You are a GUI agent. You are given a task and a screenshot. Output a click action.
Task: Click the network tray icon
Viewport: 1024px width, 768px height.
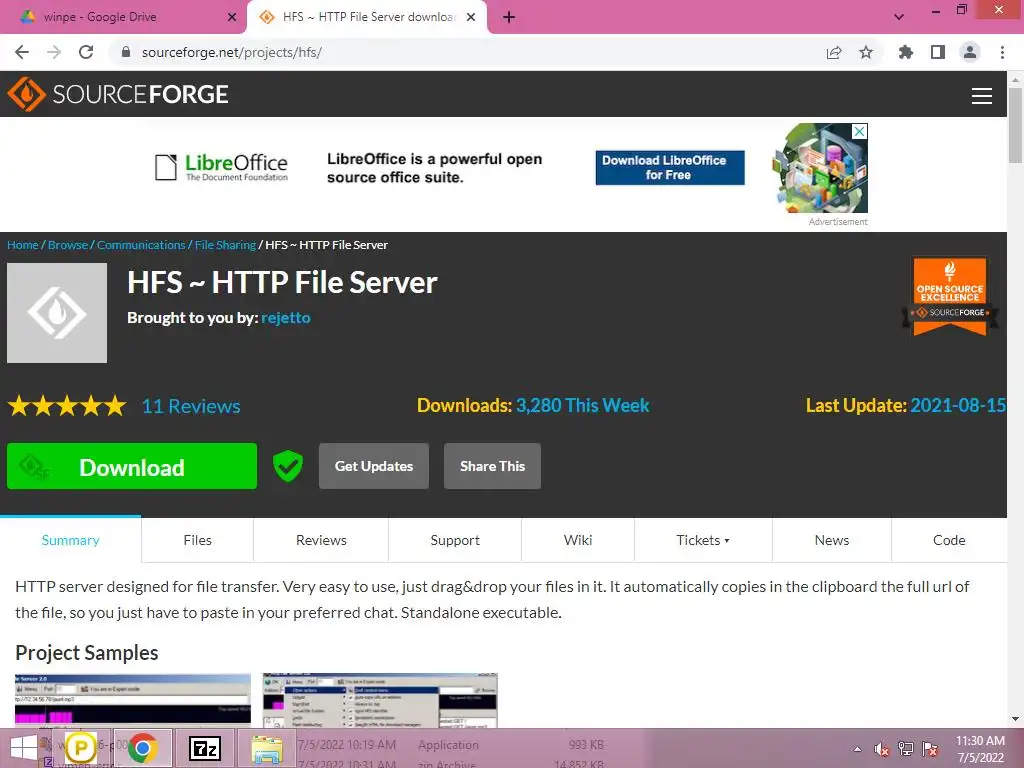point(906,749)
